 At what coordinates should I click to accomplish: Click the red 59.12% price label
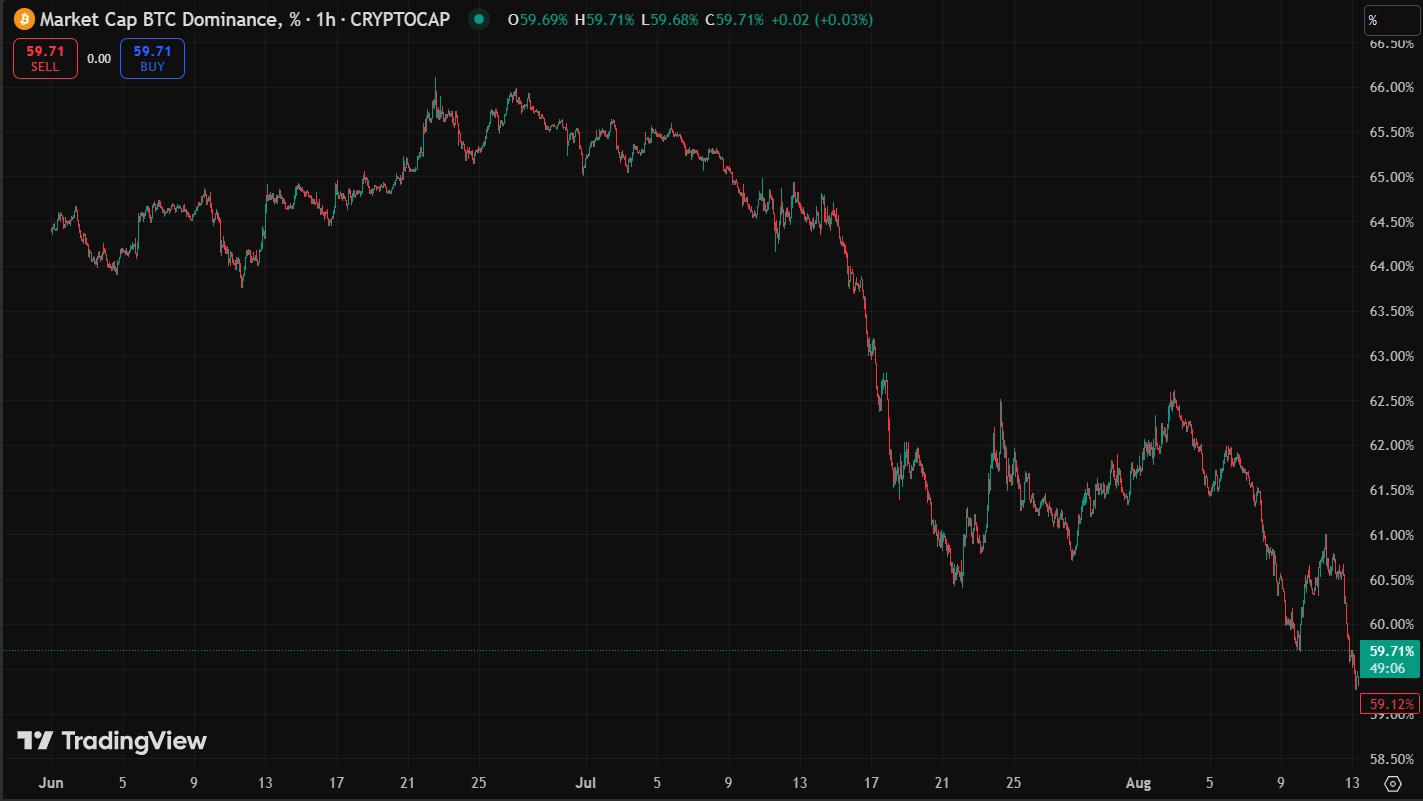[x=1390, y=705]
